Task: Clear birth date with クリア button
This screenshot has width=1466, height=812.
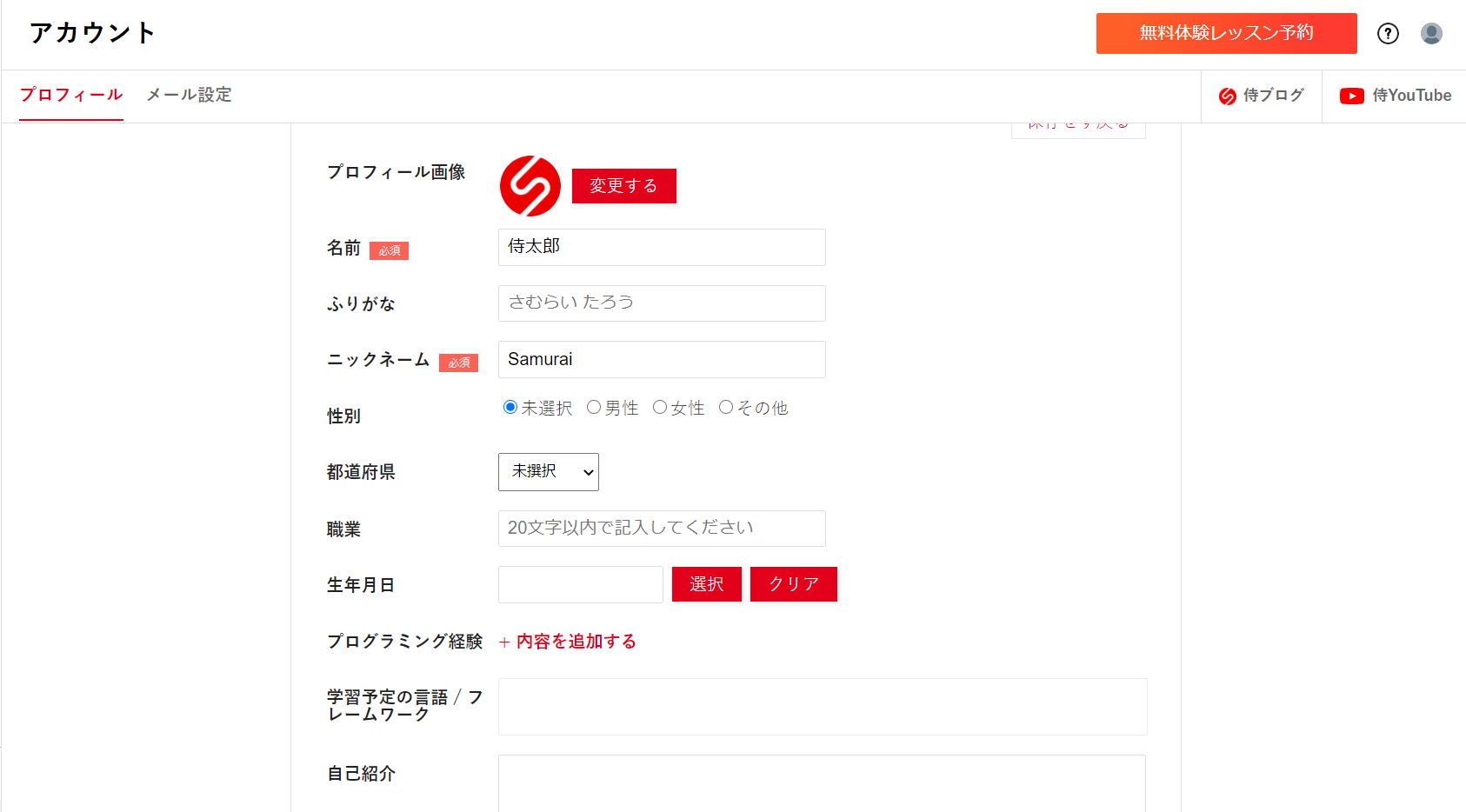Action: (793, 584)
